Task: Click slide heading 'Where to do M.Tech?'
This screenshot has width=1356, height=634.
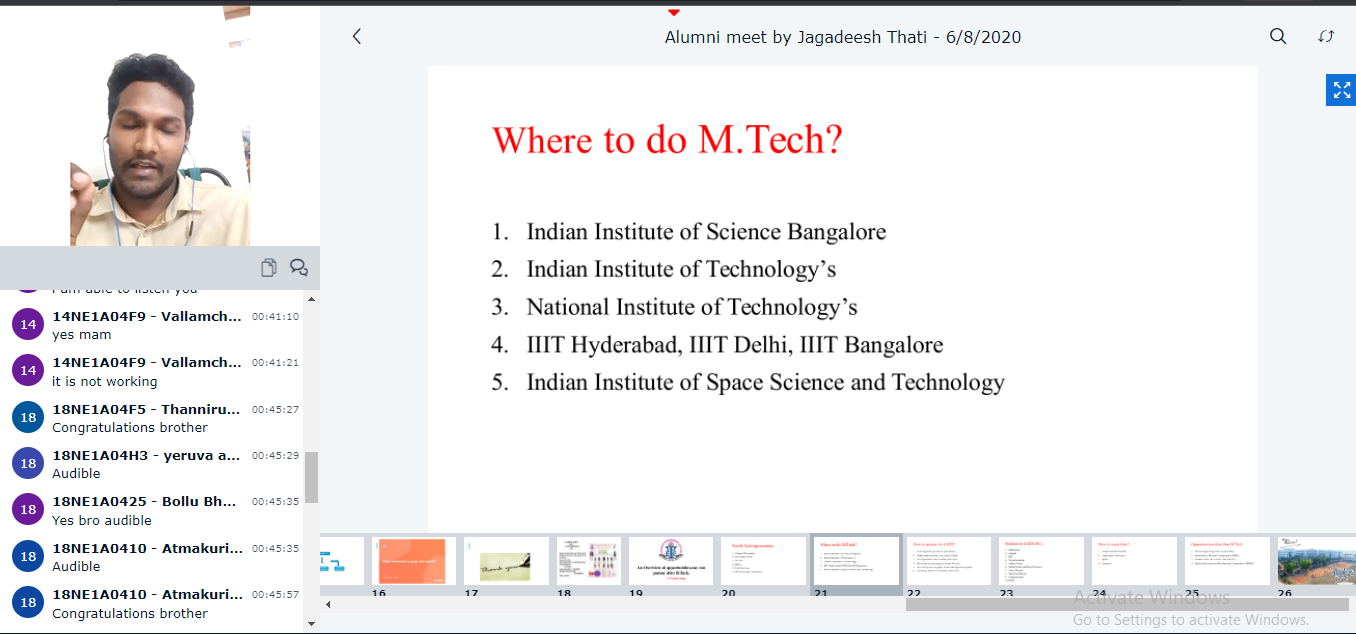Action: click(x=668, y=139)
